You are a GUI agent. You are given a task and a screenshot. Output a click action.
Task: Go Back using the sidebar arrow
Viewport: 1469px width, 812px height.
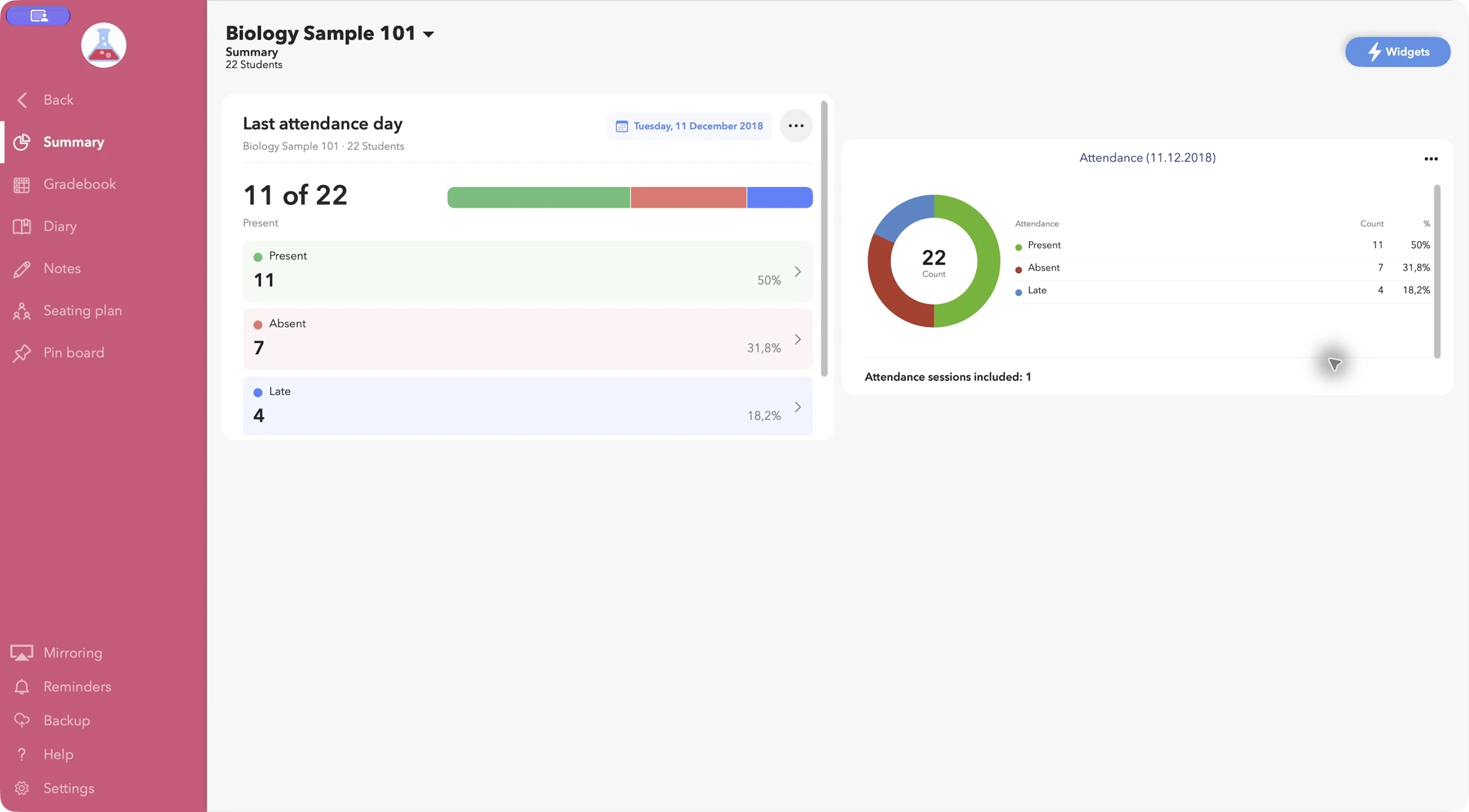(22, 100)
